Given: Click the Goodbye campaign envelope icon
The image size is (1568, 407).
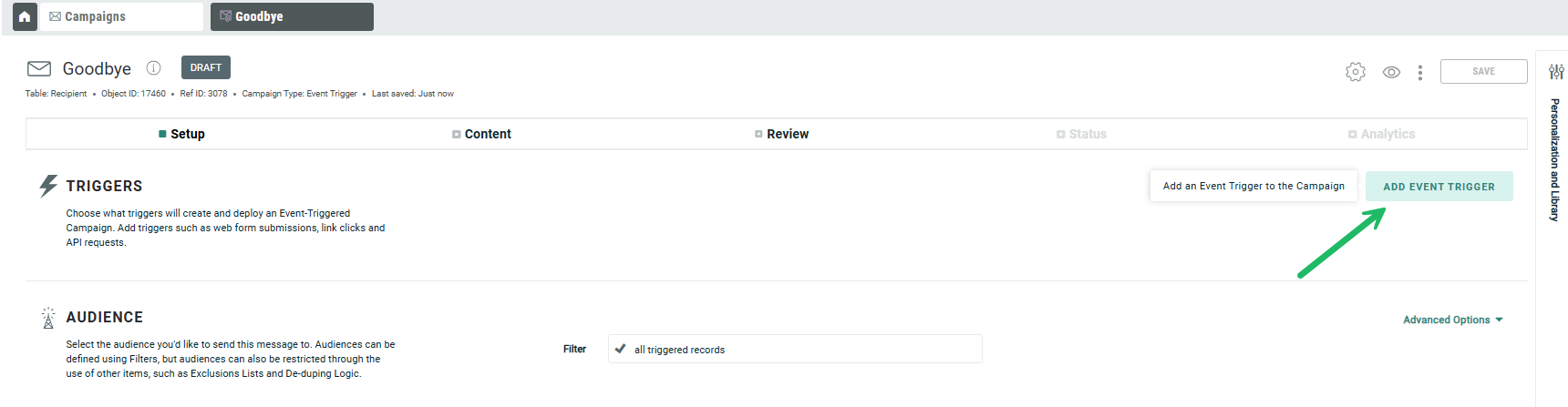Looking at the screenshot, I should (39, 68).
